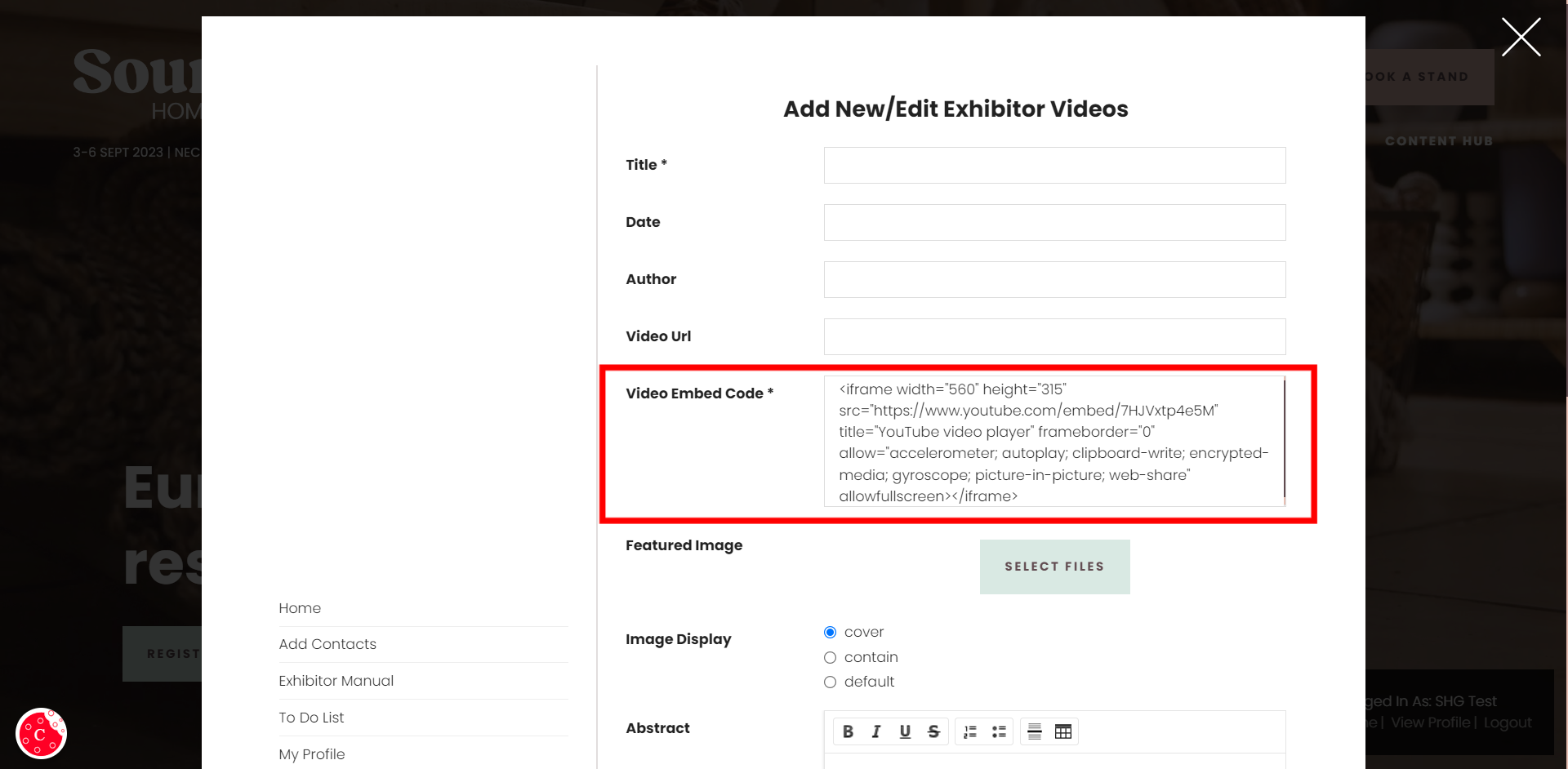The height and width of the screenshot is (769, 1568).
Task: Select the contain image display option
Action: click(830, 657)
